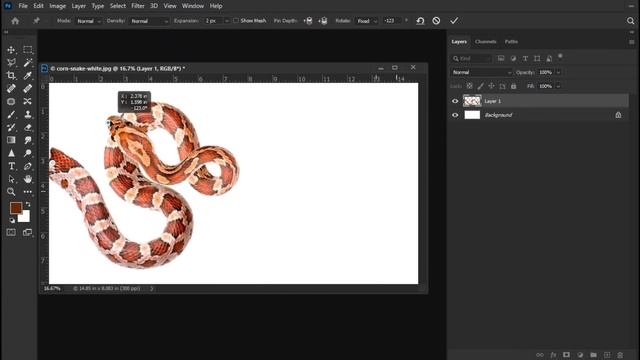Click the Puppet Warp pin tool preset icon
This screenshot has width=640, height=360.
pos(36,21)
